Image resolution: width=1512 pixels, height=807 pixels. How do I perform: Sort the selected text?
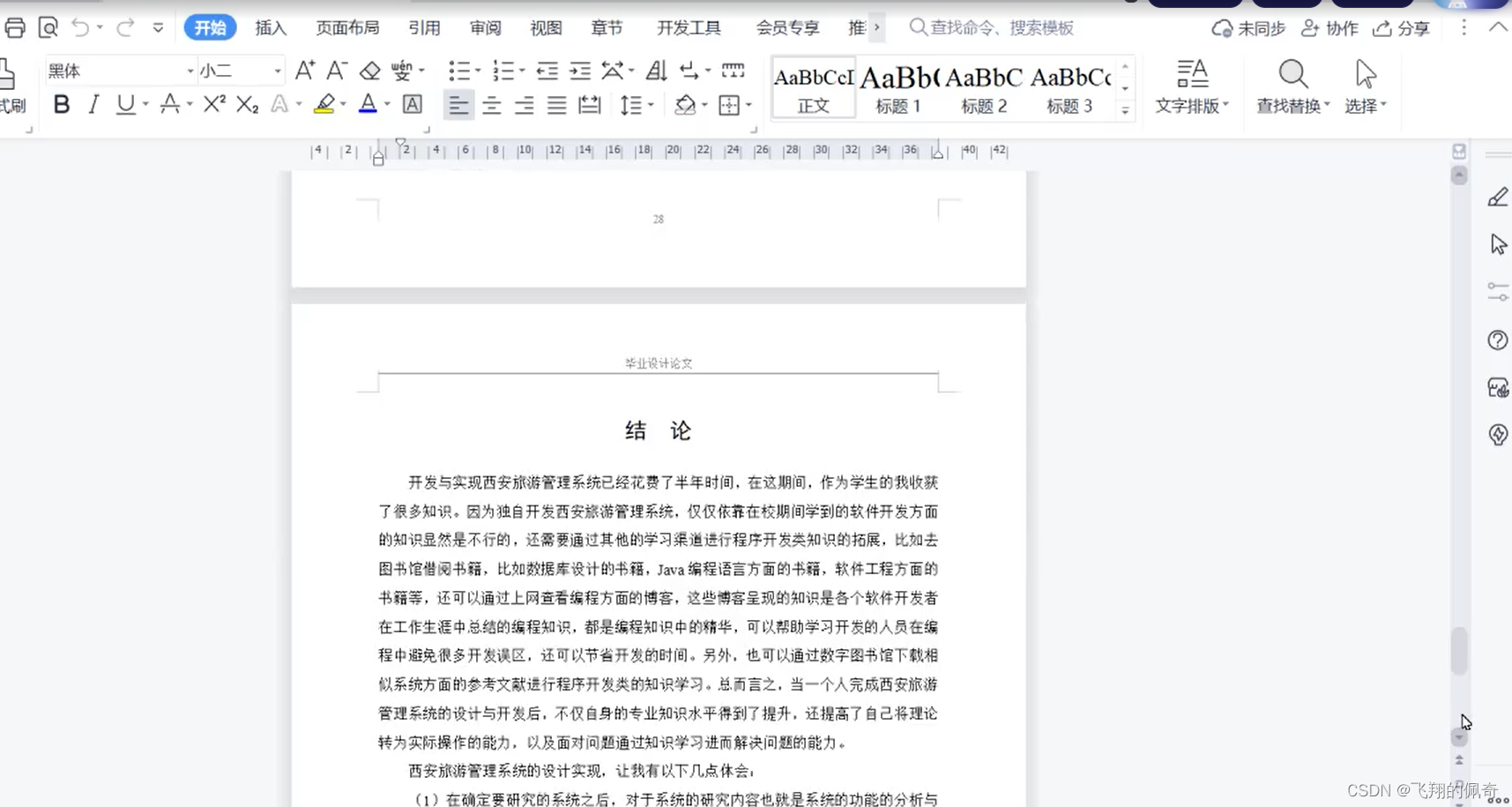tap(656, 71)
